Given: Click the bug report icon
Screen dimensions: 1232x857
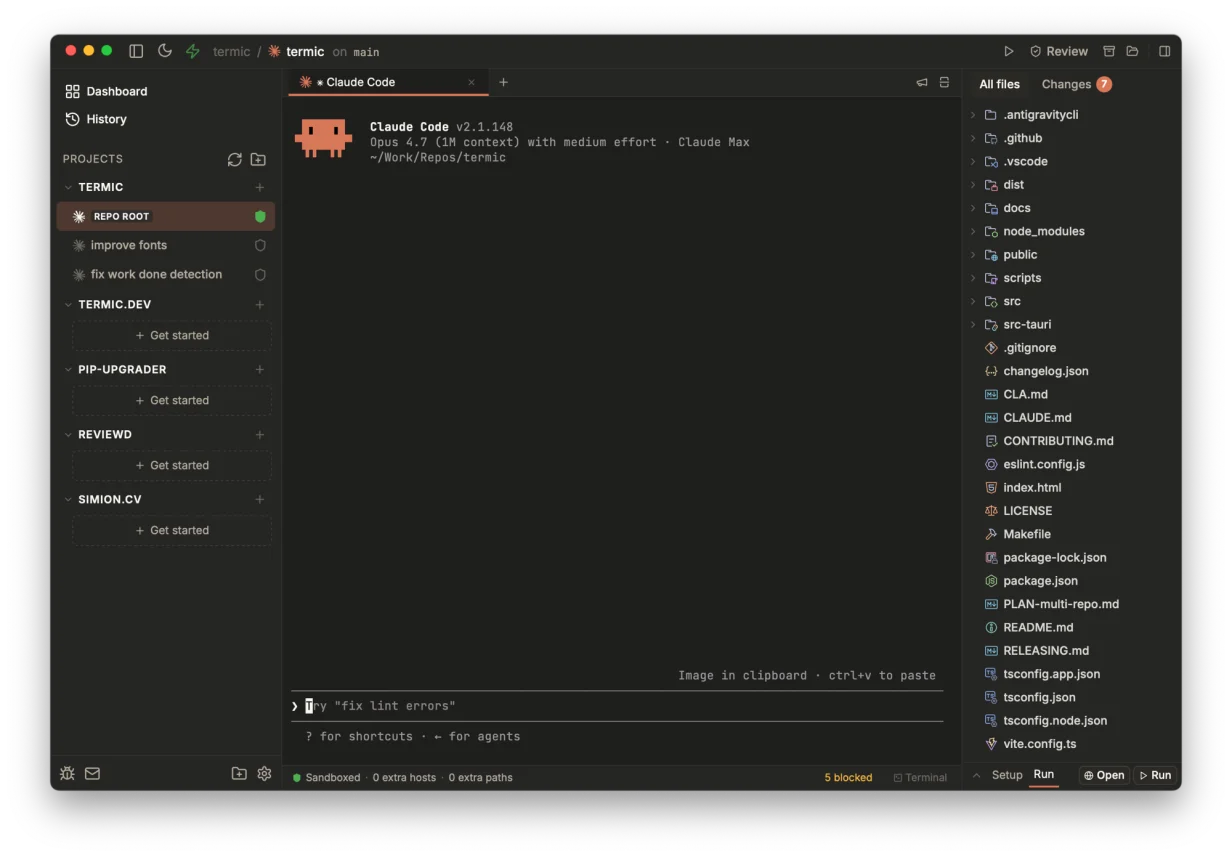Looking at the screenshot, I should (67, 773).
